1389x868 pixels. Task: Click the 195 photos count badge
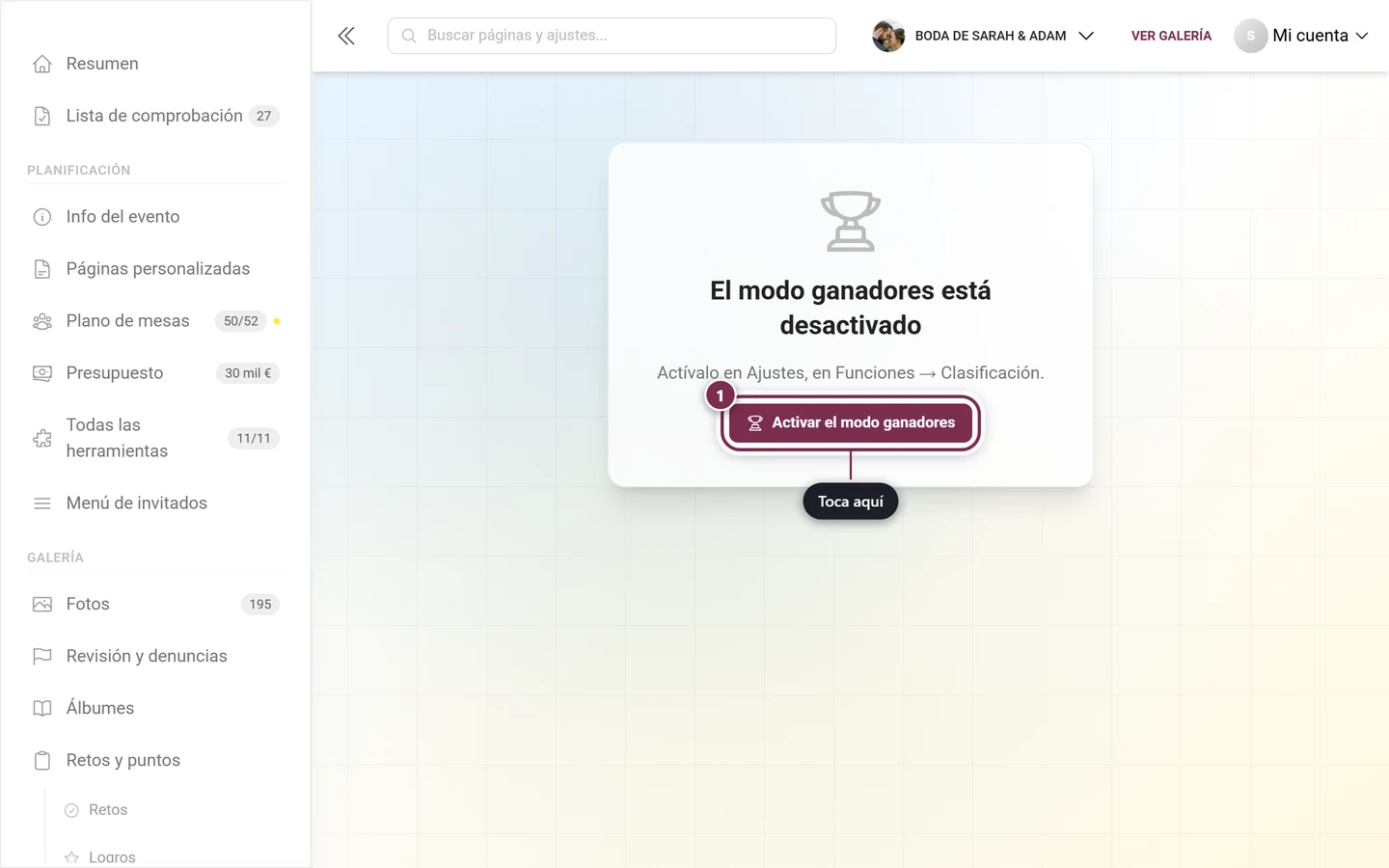260,605
